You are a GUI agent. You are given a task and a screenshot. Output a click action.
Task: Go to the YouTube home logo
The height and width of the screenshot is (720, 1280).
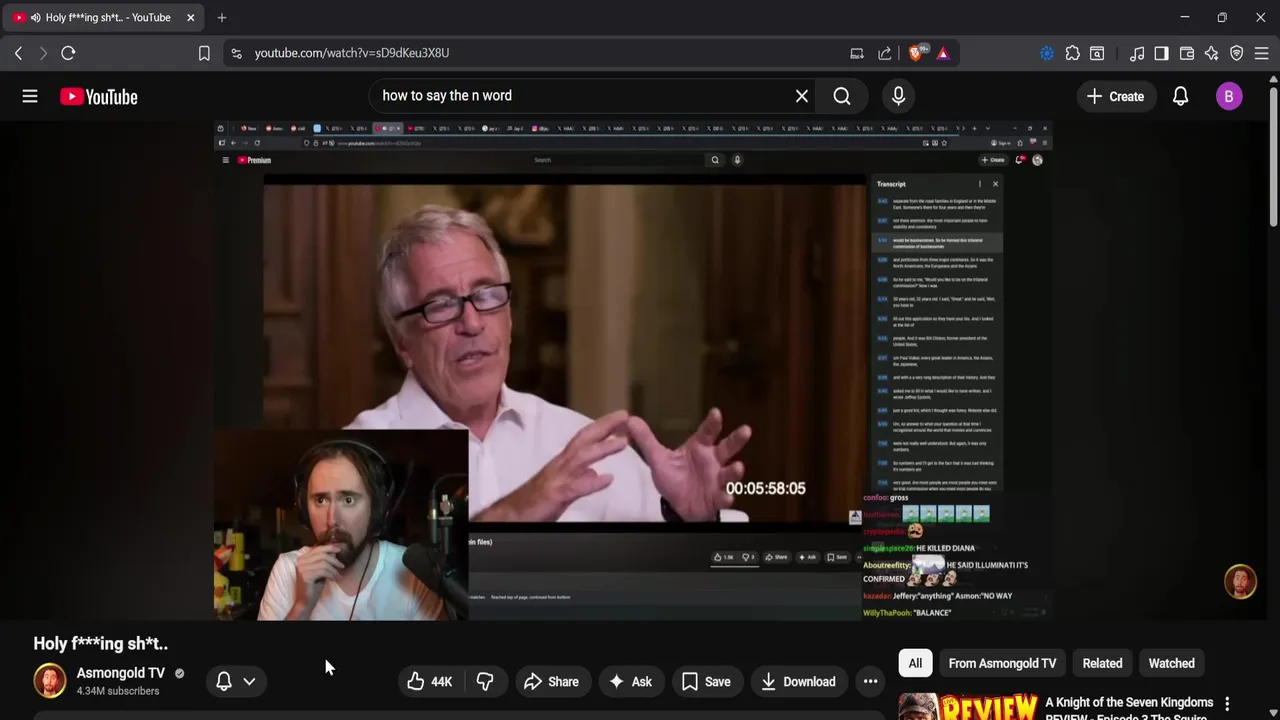98,96
